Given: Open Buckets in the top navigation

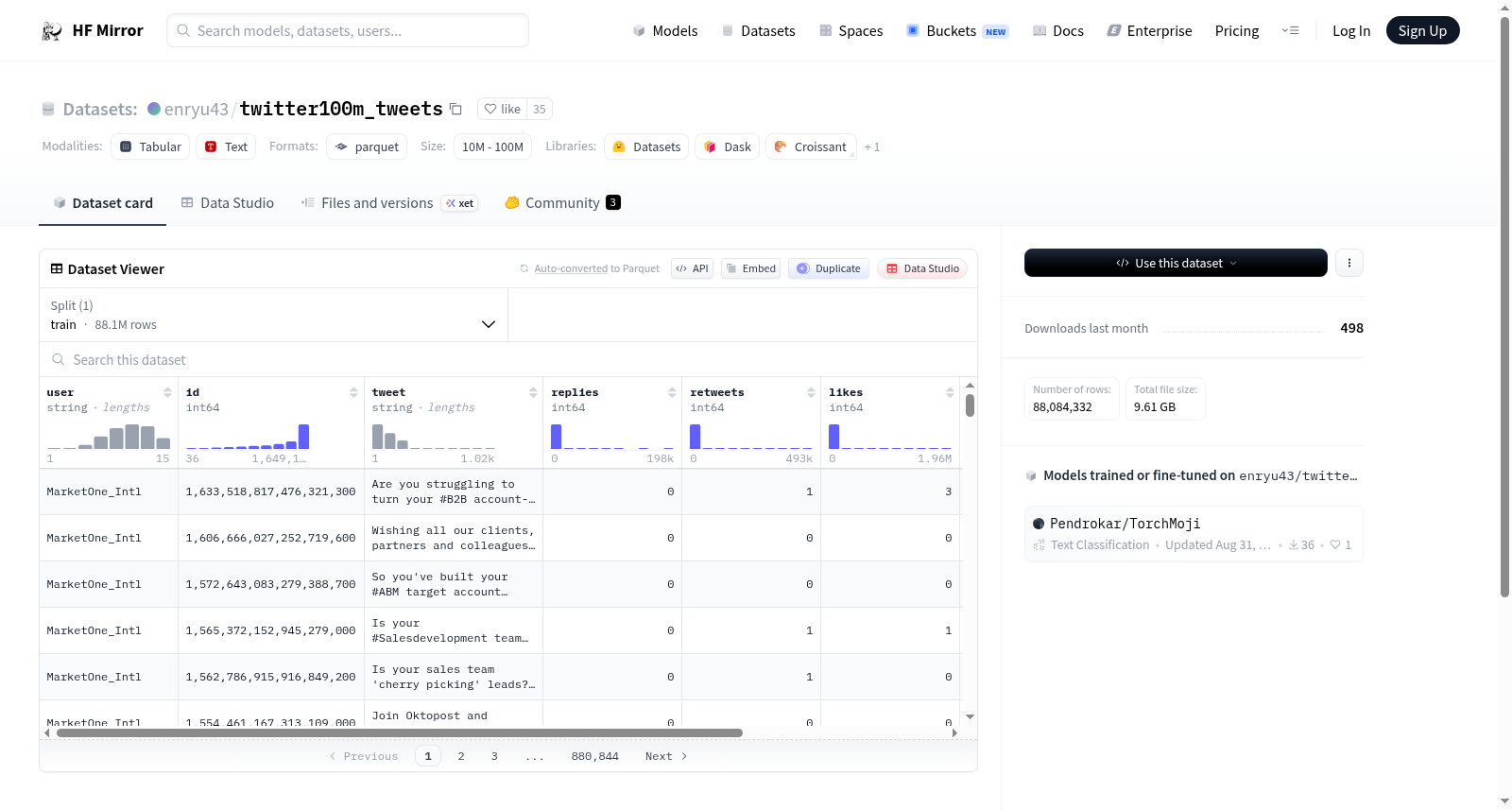Looking at the screenshot, I should pyautogui.click(x=957, y=30).
